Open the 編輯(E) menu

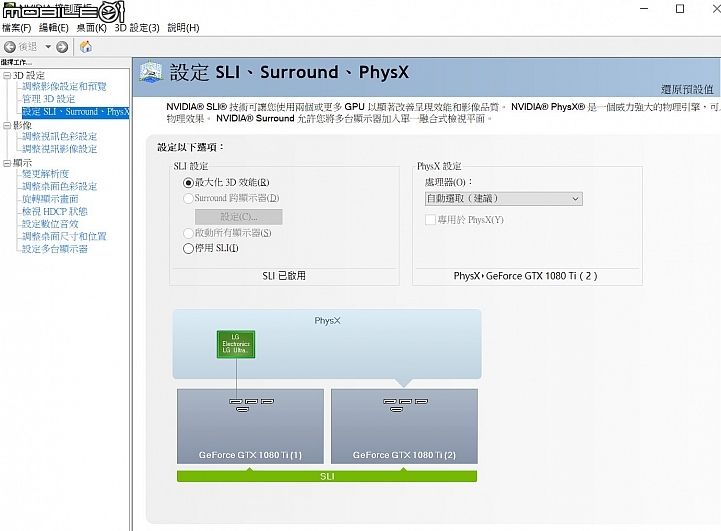pos(54,28)
